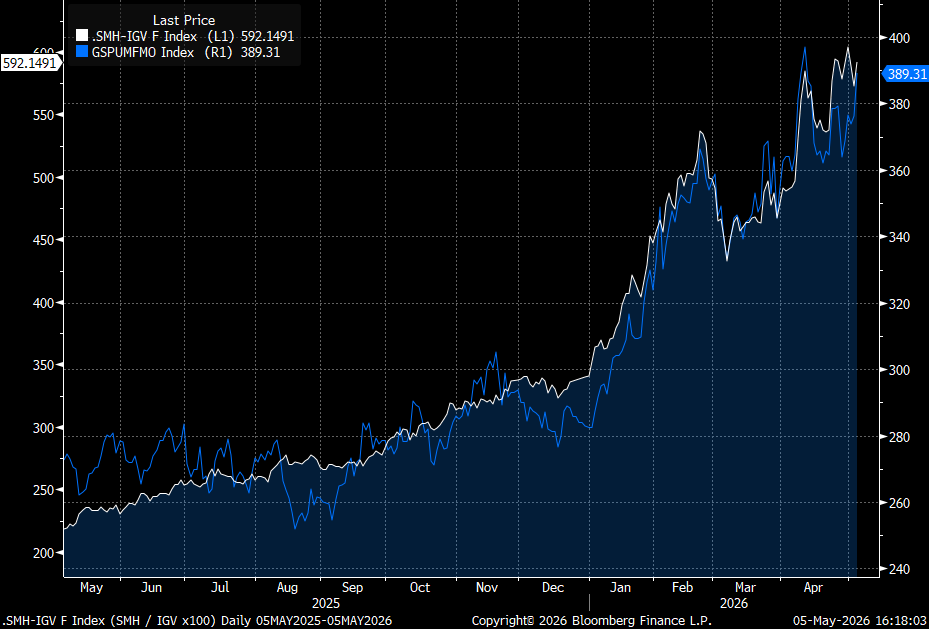Click the 260 label on right axis
This screenshot has width=929, height=629.
click(x=898, y=503)
